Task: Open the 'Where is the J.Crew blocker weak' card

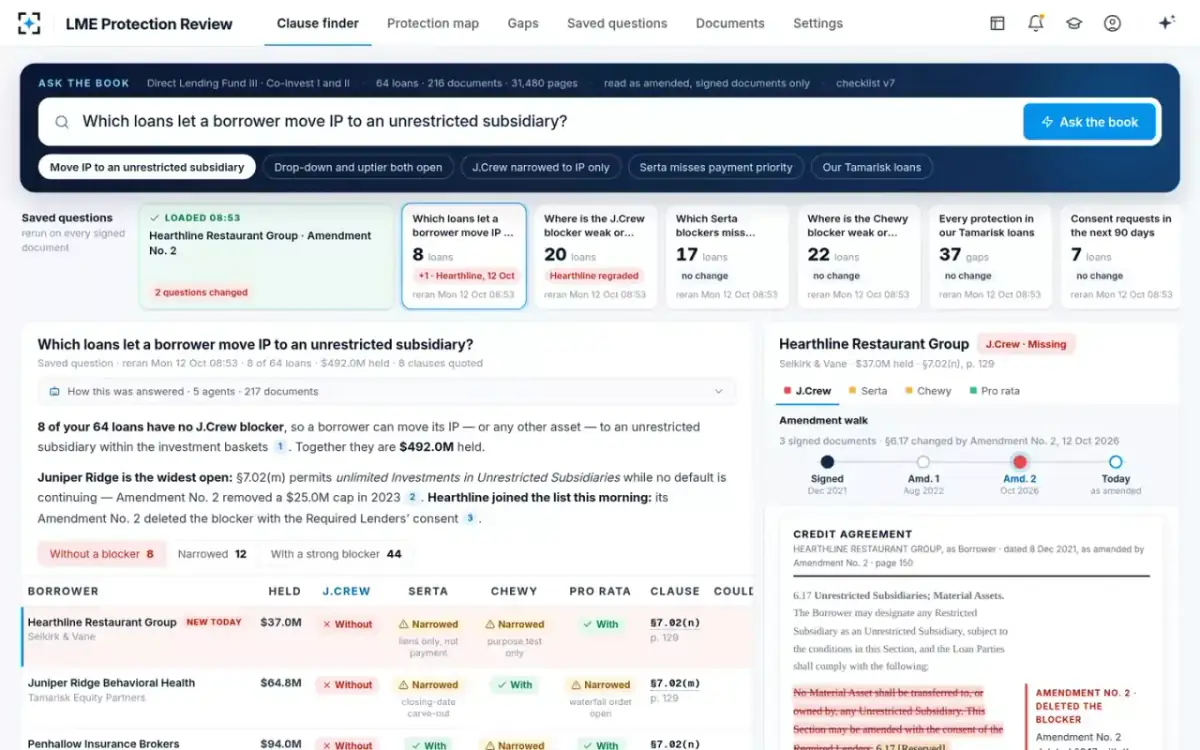Action: tap(596, 256)
